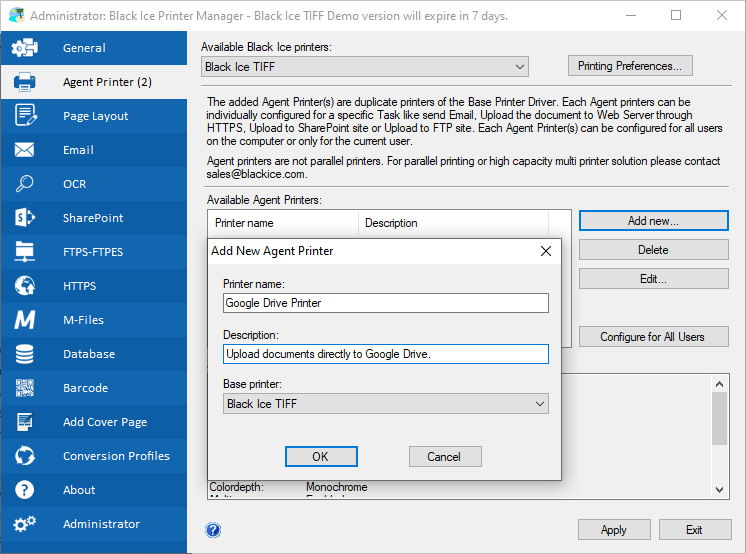This screenshot has width=746, height=554.
Task: Click the Description text field
Action: (386, 354)
